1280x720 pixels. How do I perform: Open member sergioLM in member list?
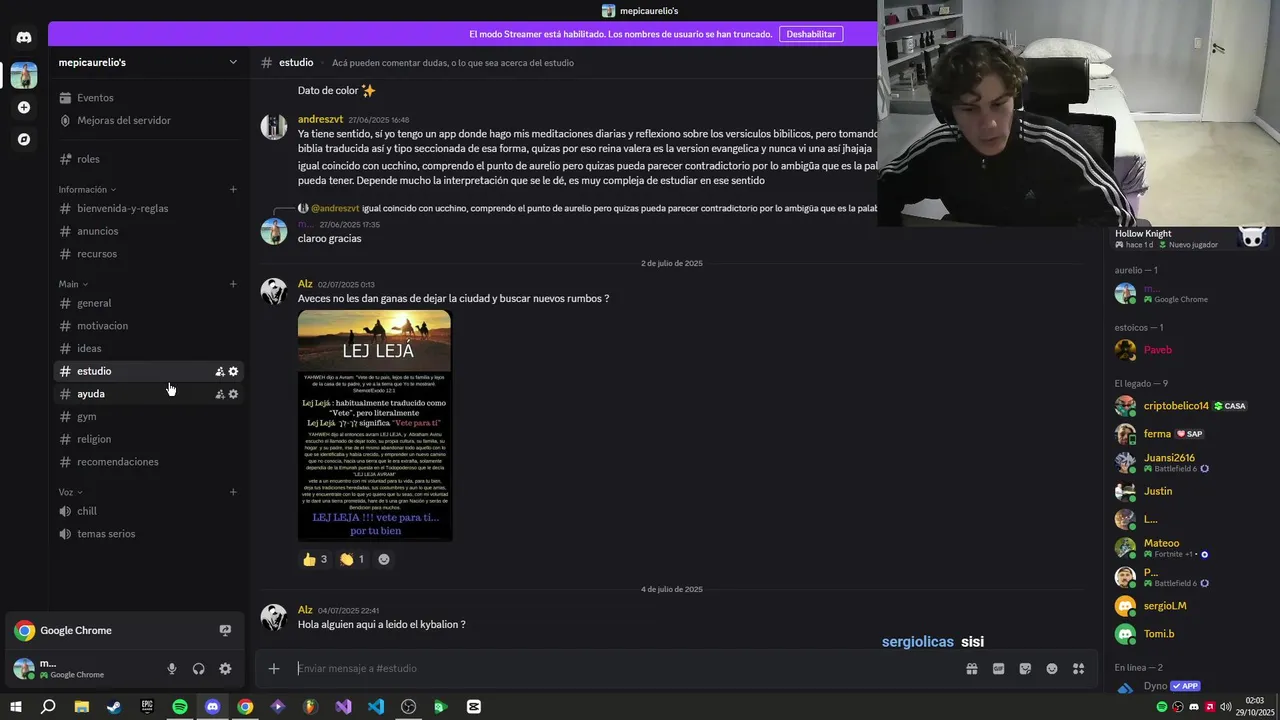(1190, 606)
